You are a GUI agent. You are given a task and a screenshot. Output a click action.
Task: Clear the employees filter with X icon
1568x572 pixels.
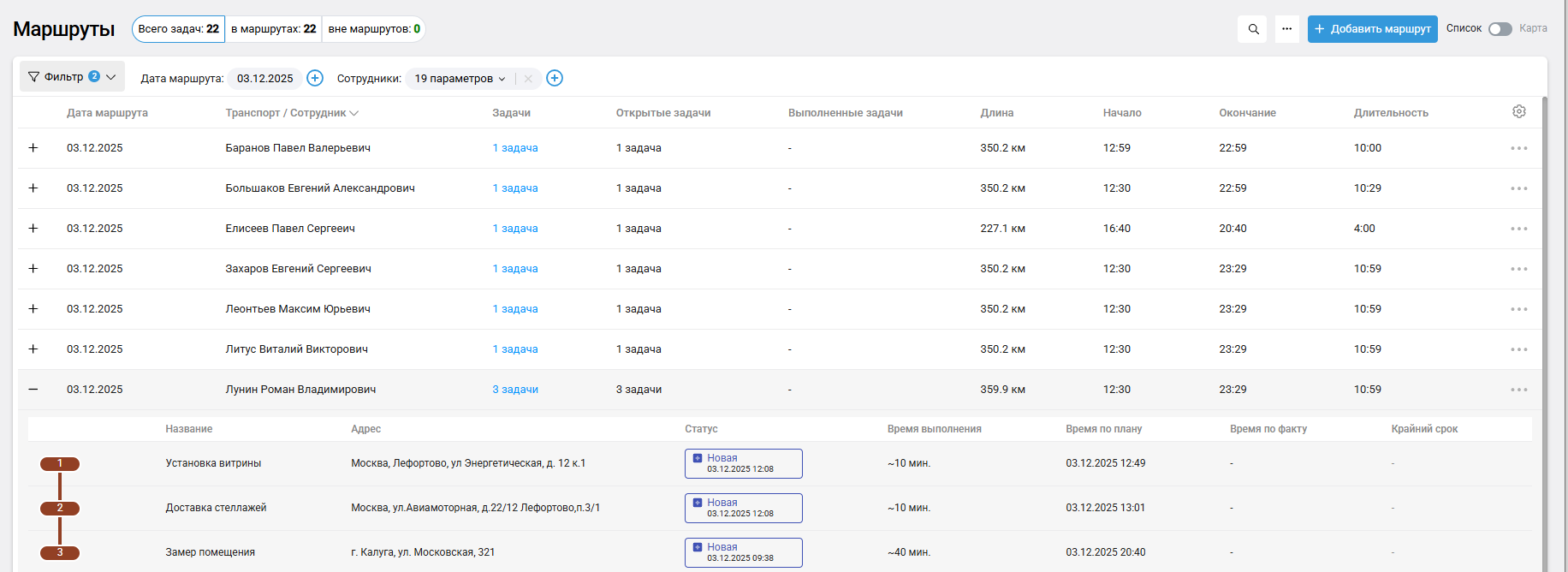point(528,79)
